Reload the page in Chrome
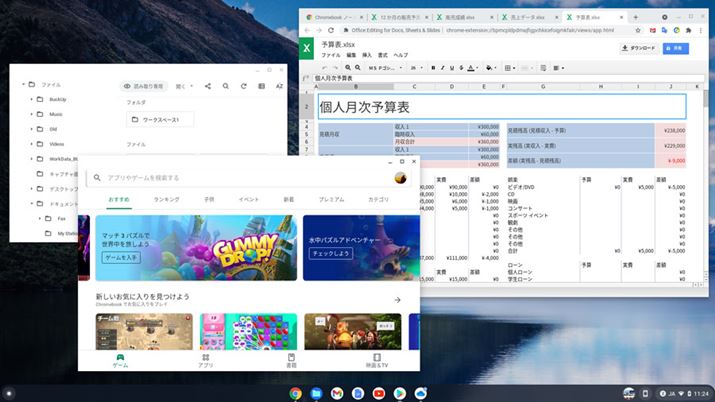Screen dimensions: 715x402 click(x=331, y=31)
